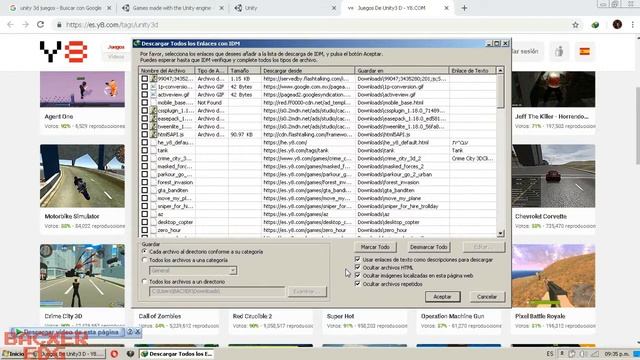Select 'Cada archivo al directorio conforme a su categoría'
Image resolution: width=640 pixels, height=360 pixels.
pos(144,252)
